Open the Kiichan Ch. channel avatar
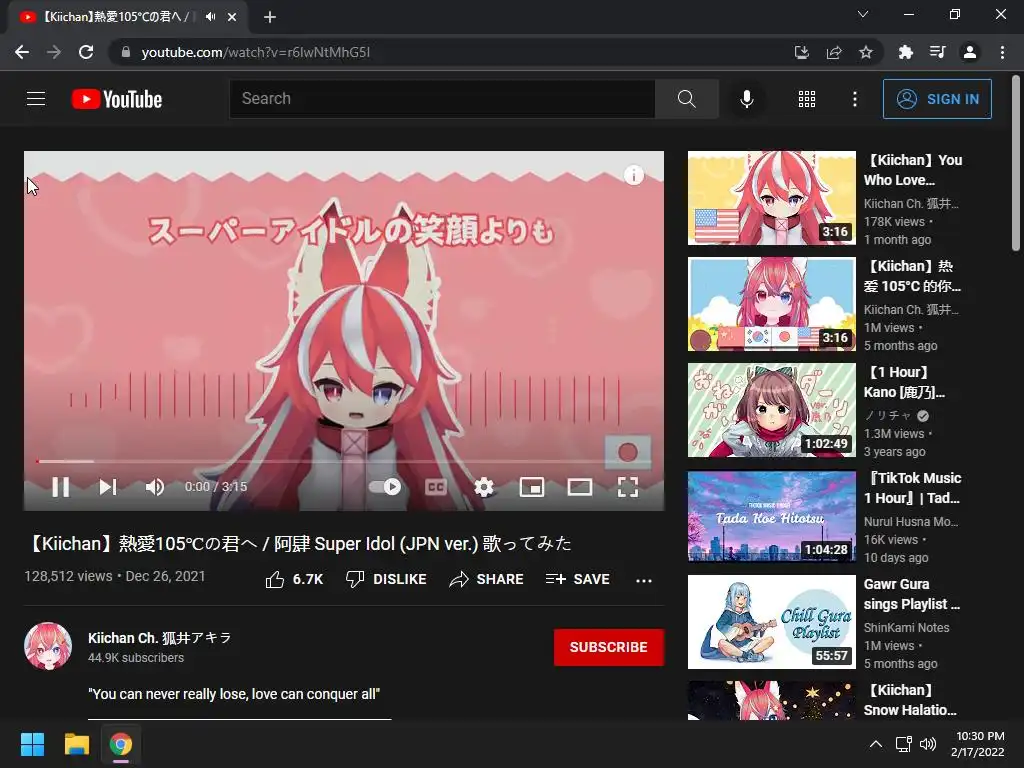The height and width of the screenshot is (768, 1024). [x=48, y=646]
